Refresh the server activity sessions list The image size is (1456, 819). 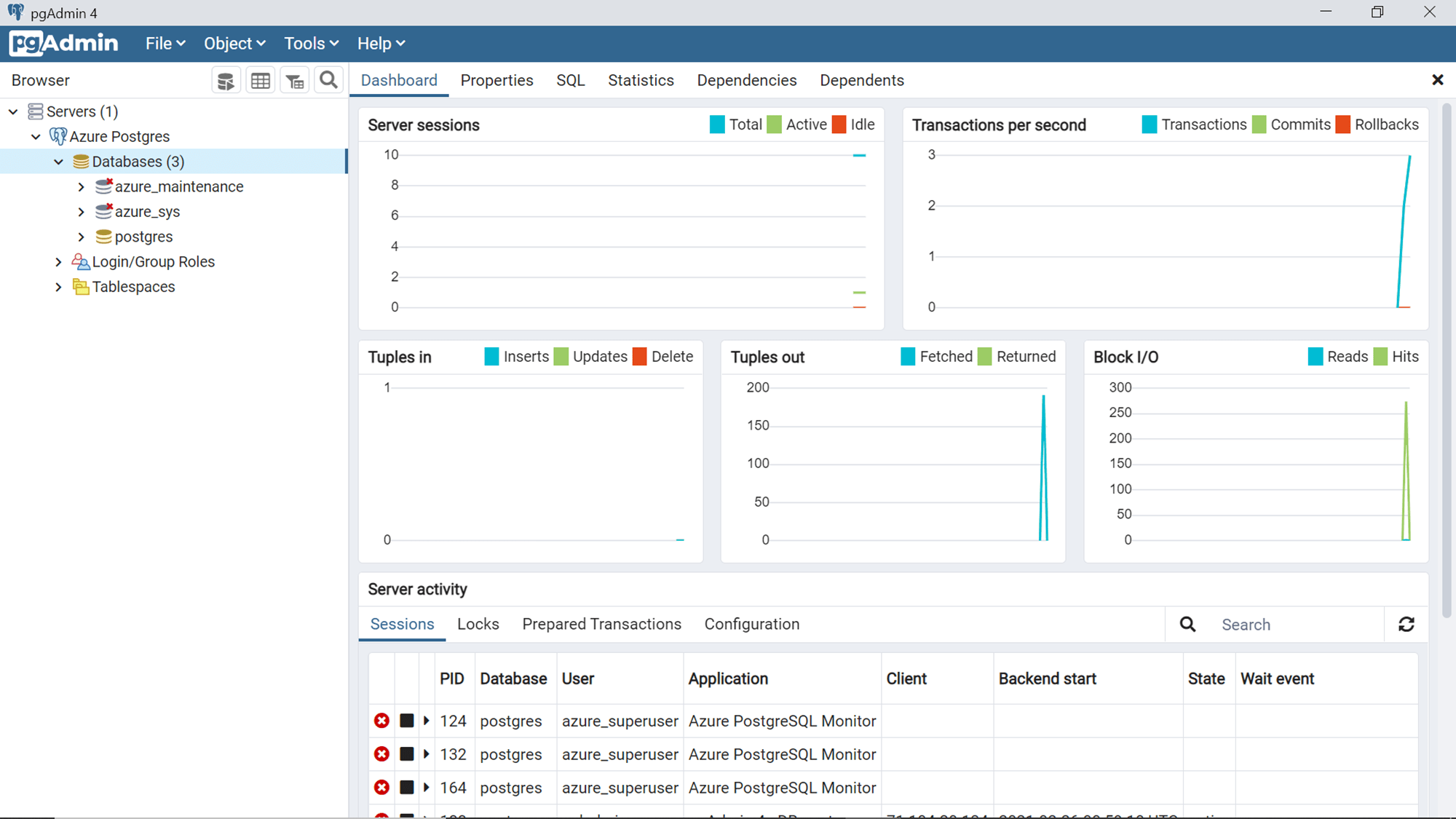pyautogui.click(x=1406, y=625)
